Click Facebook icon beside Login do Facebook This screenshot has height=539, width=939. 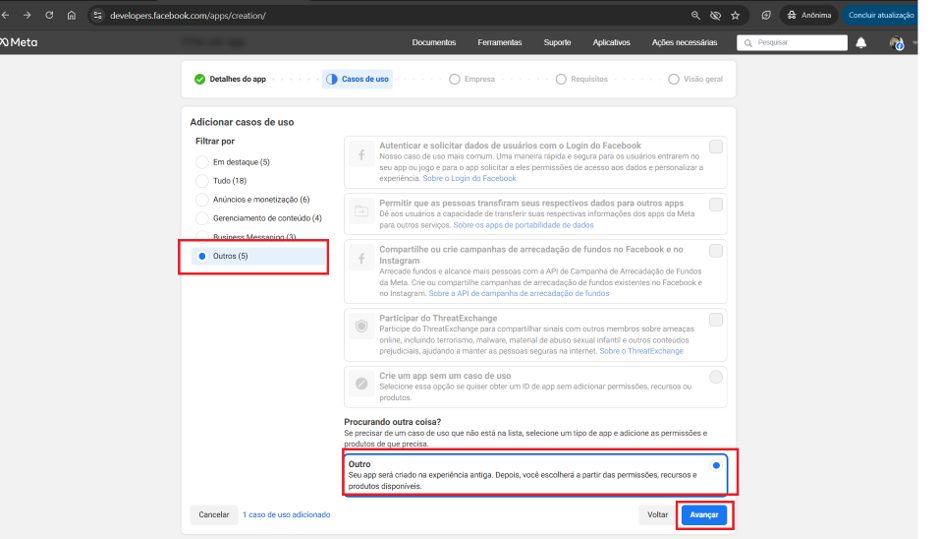pos(362,155)
